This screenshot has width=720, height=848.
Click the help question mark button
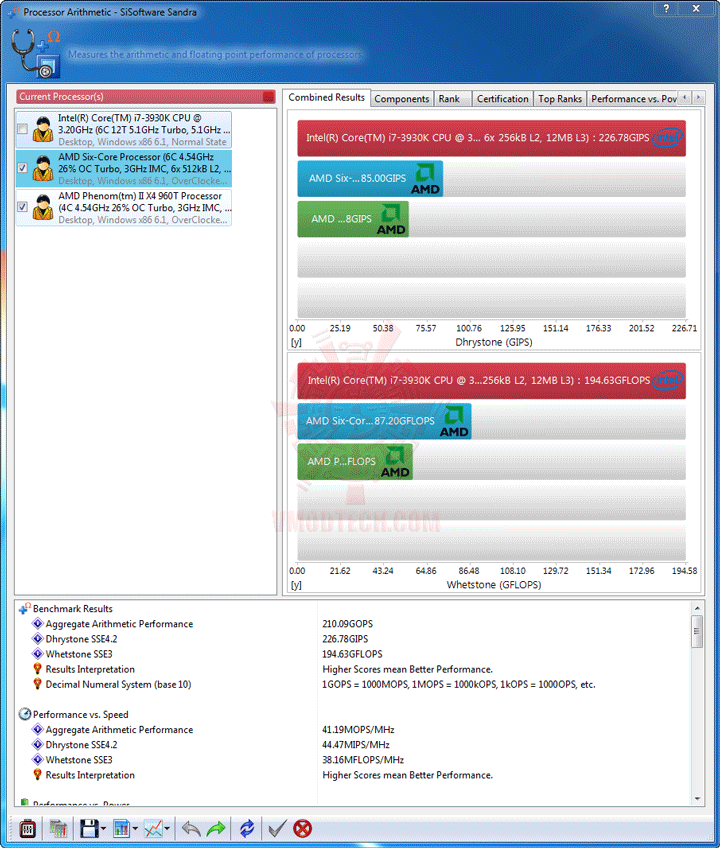point(666,9)
